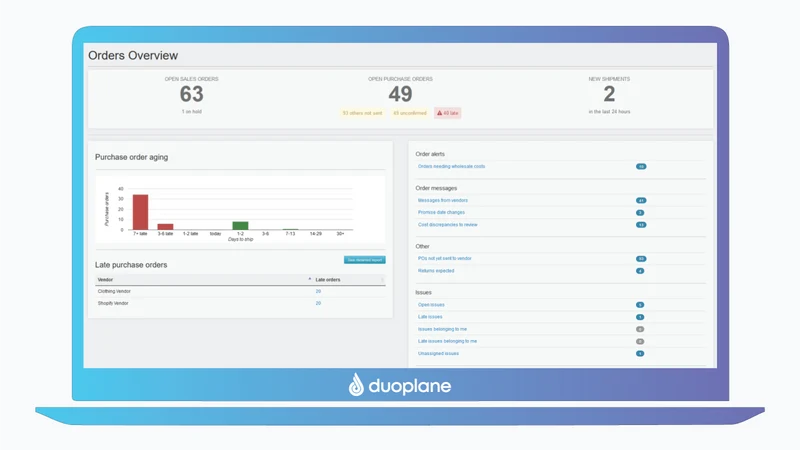Screen dimensions: 800x450
Task: Click the 'Days to ship' axis label
Action: click(240, 239)
